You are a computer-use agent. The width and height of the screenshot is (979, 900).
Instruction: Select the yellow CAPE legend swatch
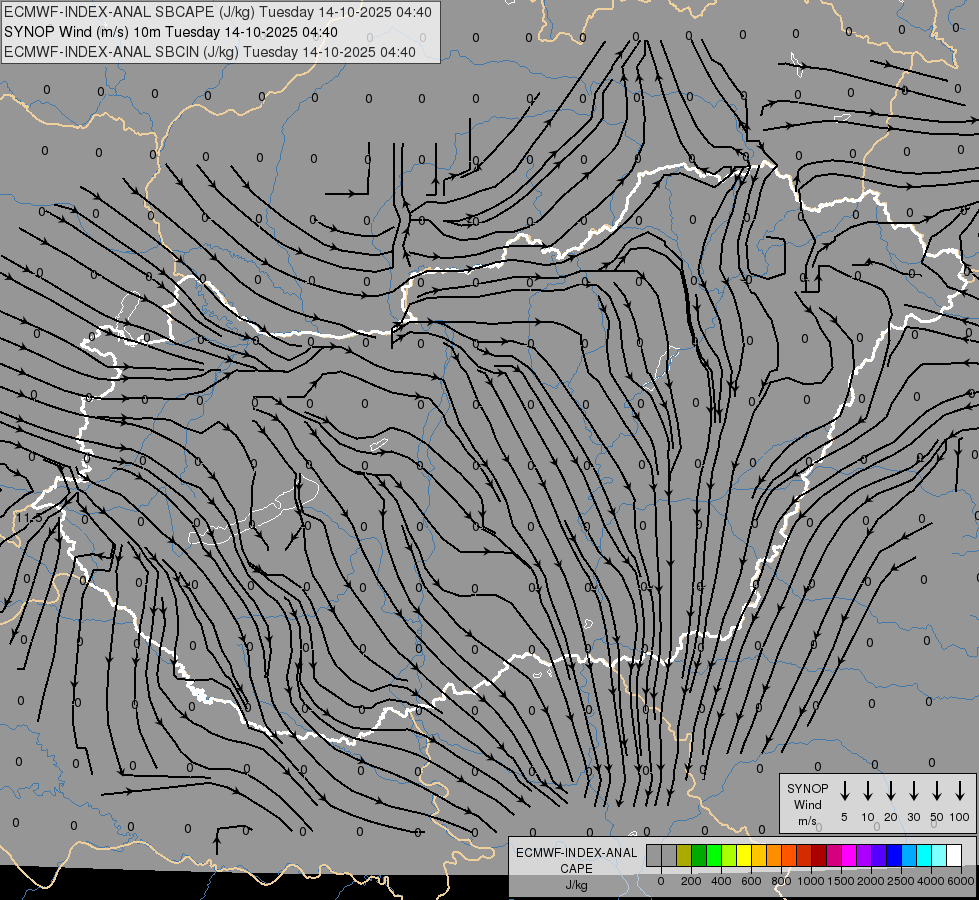tap(744, 855)
